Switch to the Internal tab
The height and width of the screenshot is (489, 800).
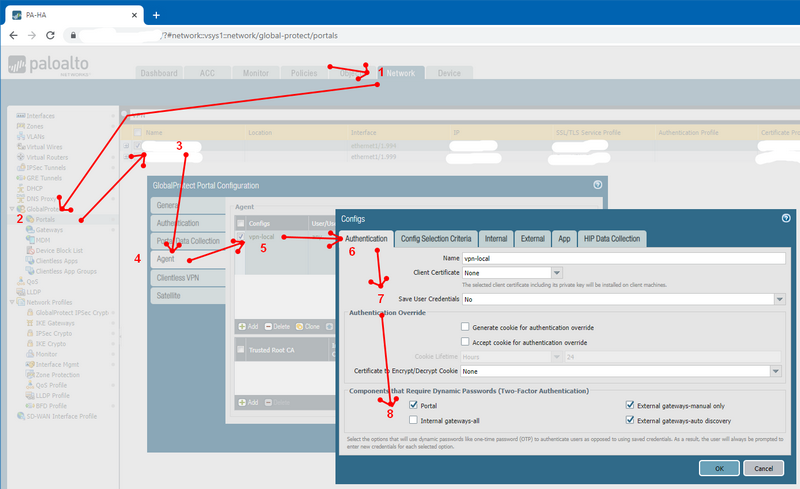point(496,238)
